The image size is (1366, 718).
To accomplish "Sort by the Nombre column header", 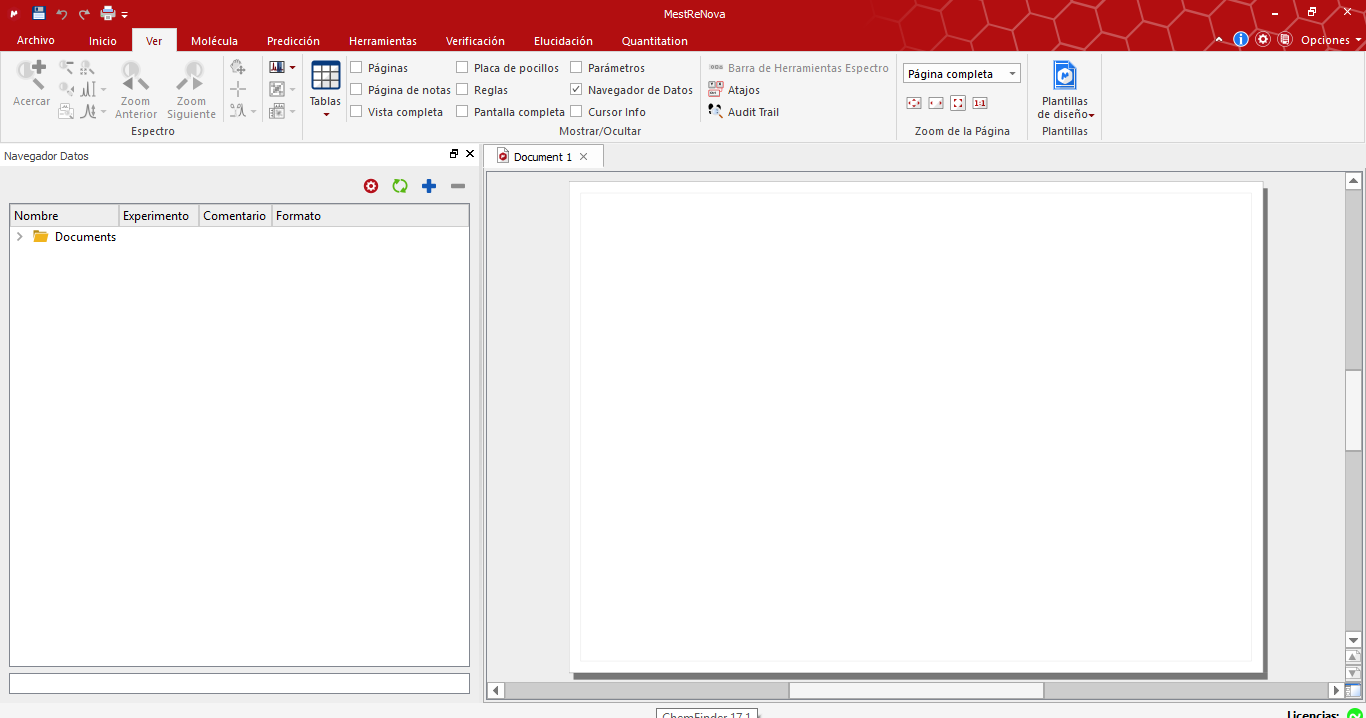I will 64,216.
